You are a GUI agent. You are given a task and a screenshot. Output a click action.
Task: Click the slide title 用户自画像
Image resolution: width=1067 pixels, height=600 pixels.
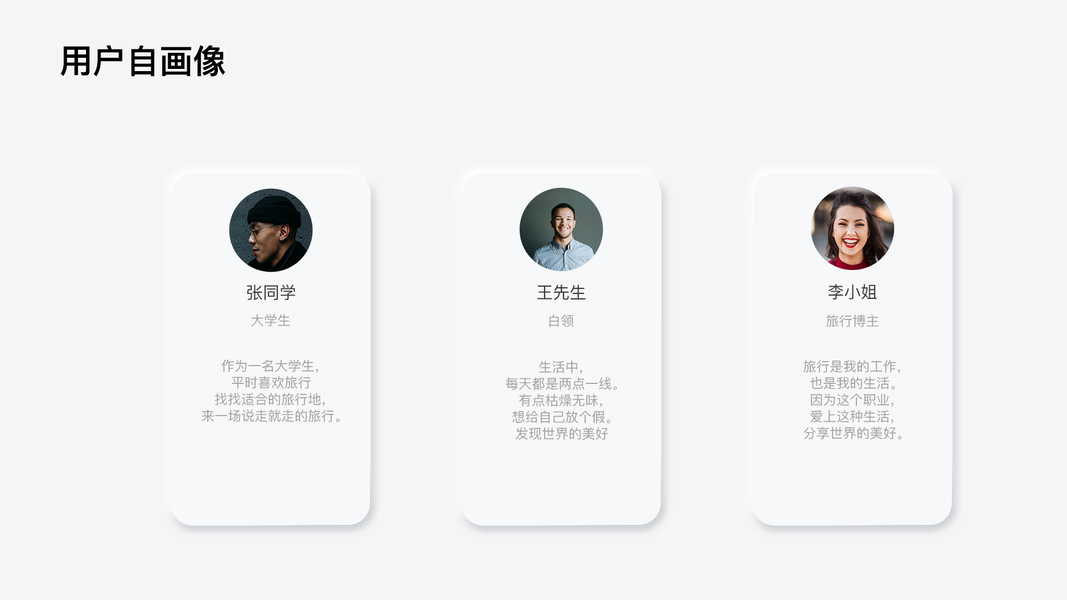click(143, 62)
